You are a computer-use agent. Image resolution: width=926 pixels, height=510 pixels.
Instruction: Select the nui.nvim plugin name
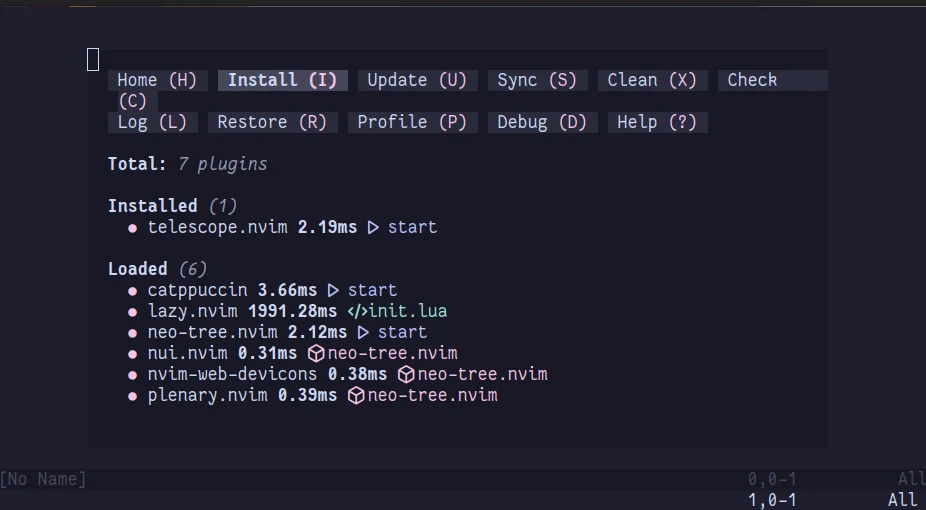click(187, 354)
